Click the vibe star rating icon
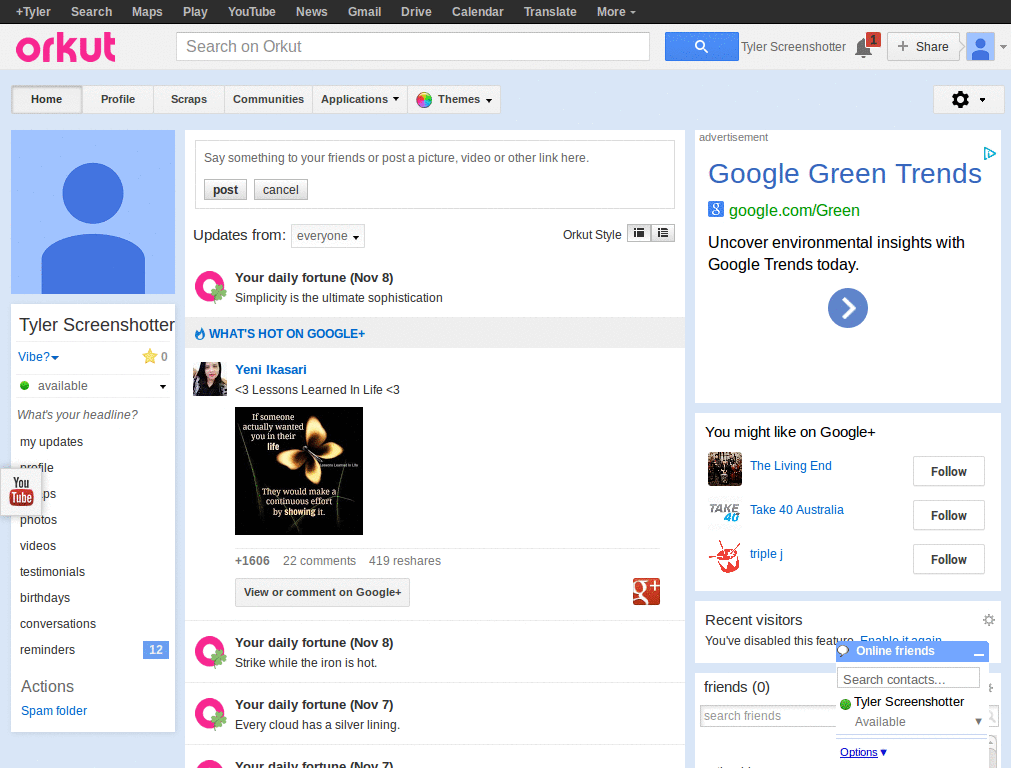1024x768 pixels. tap(150, 357)
